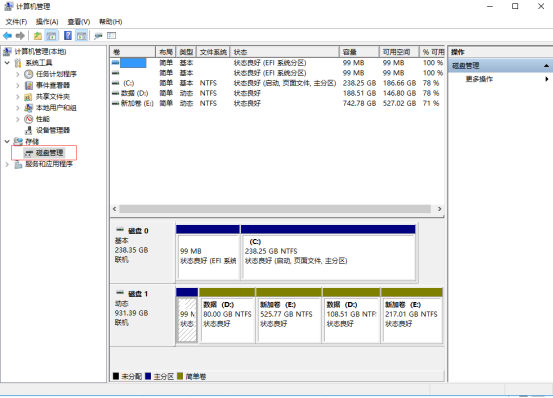The height and width of the screenshot is (398, 553).
Task: Select the (C:) volume row in list
Action: click(277, 83)
